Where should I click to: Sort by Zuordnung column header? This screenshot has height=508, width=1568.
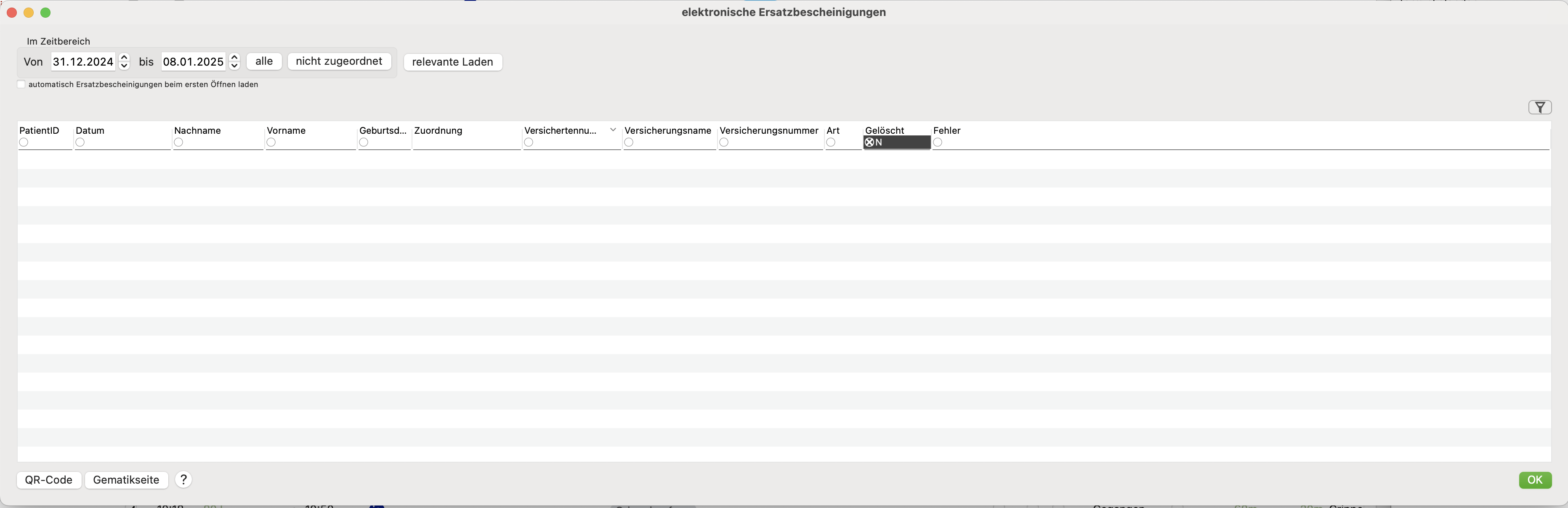pyautogui.click(x=438, y=131)
